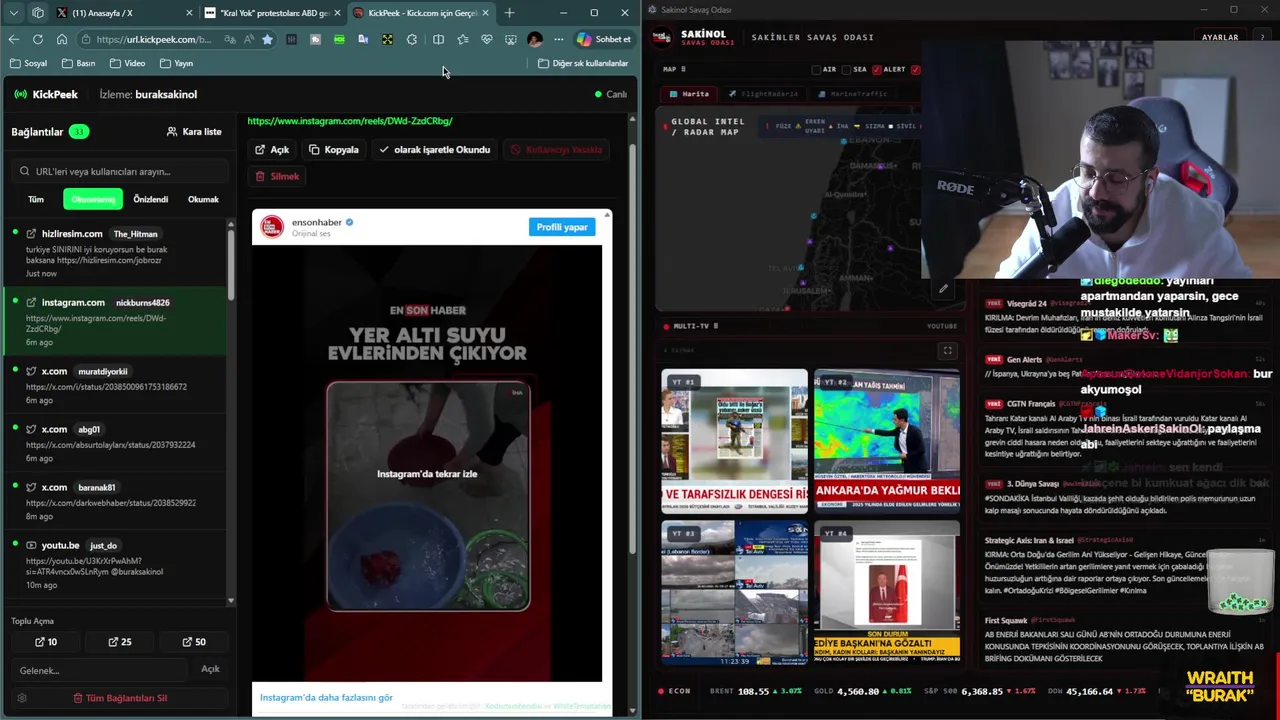Bulk open 50 links
Screen dimensions: 1280x720
tap(194, 642)
